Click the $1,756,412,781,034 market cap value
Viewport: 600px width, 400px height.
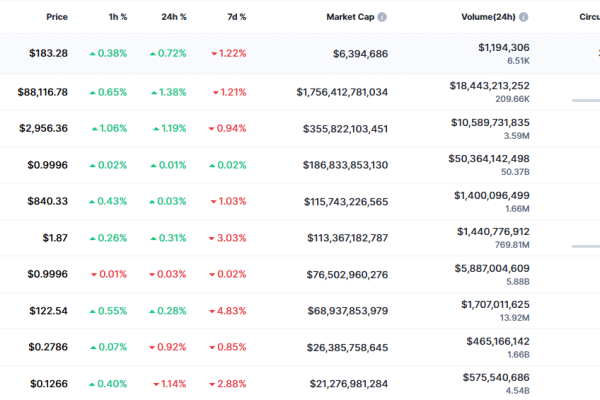[x=342, y=92]
